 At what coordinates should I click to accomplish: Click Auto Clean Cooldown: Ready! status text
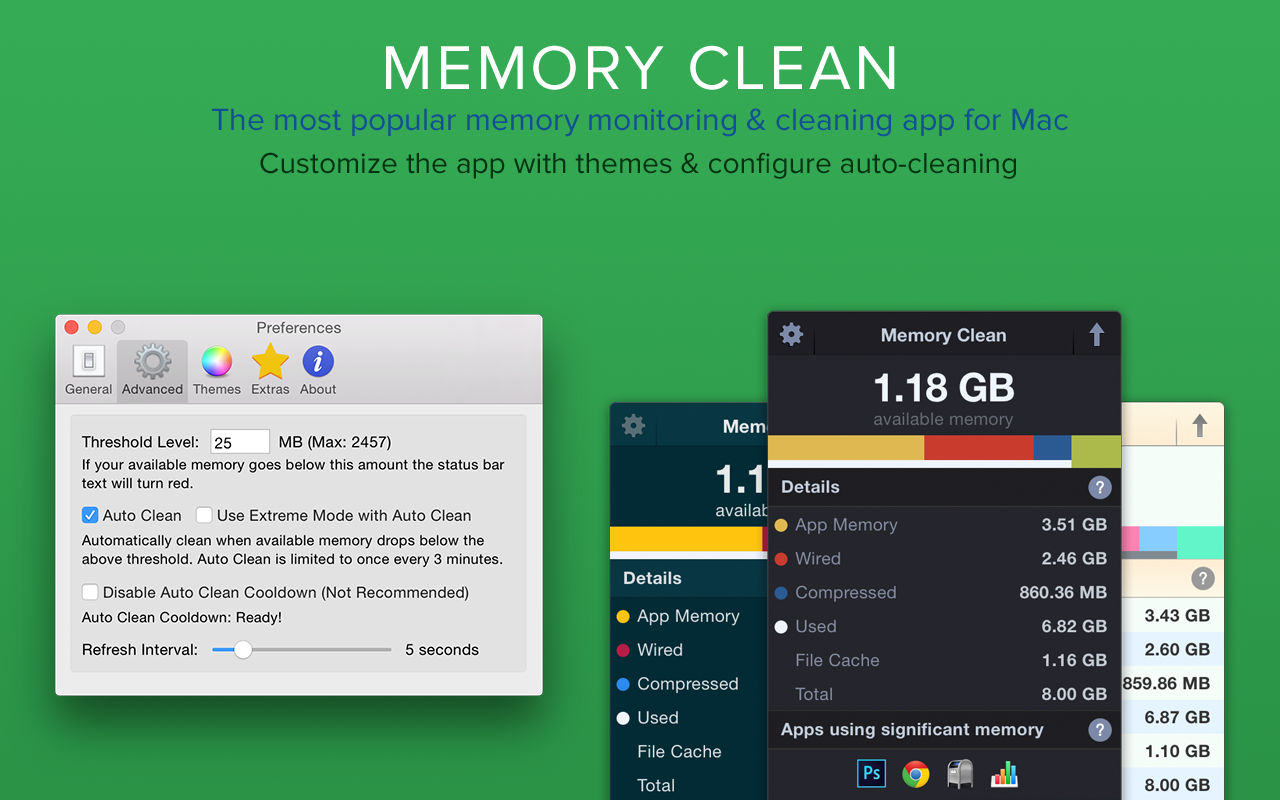click(182, 618)
